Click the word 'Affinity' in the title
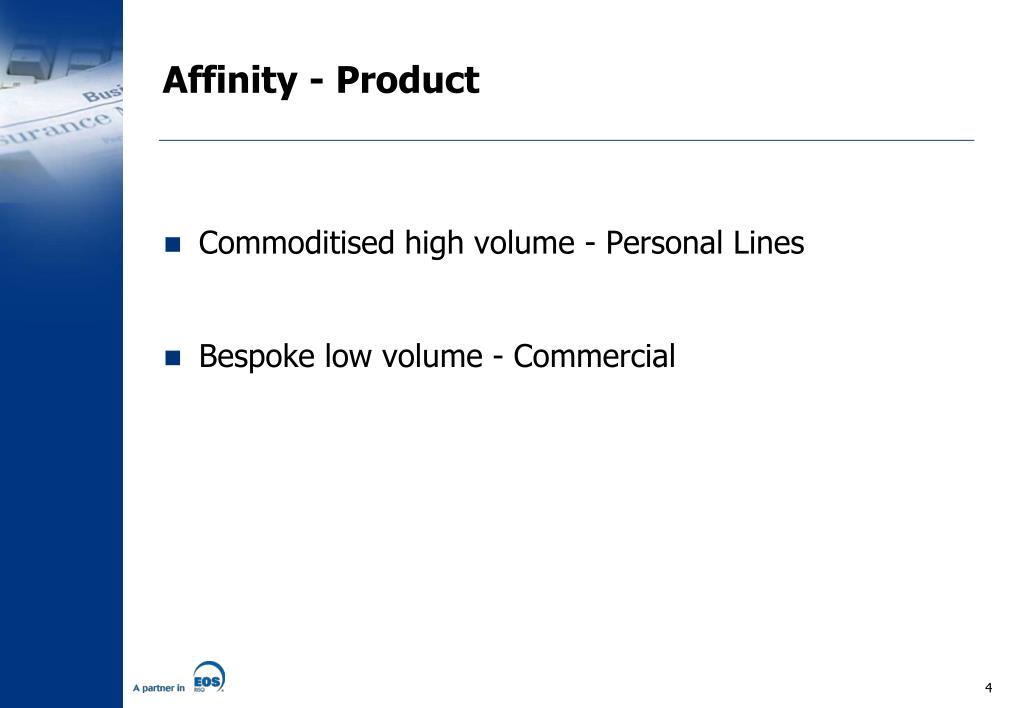The height and width of the screenshot is (708, 1023). click(229, 80)
